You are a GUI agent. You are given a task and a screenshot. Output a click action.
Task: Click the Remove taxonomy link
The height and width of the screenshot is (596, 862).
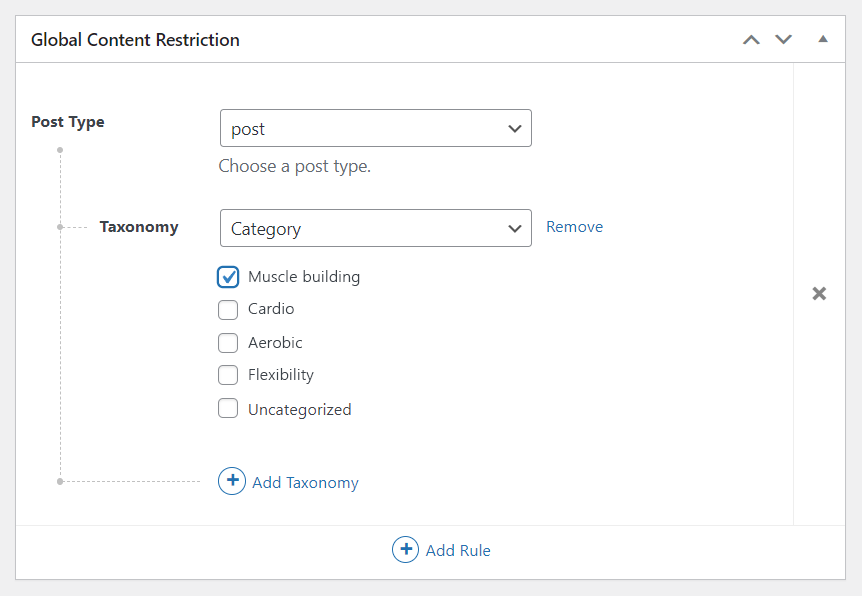point(574,227)
